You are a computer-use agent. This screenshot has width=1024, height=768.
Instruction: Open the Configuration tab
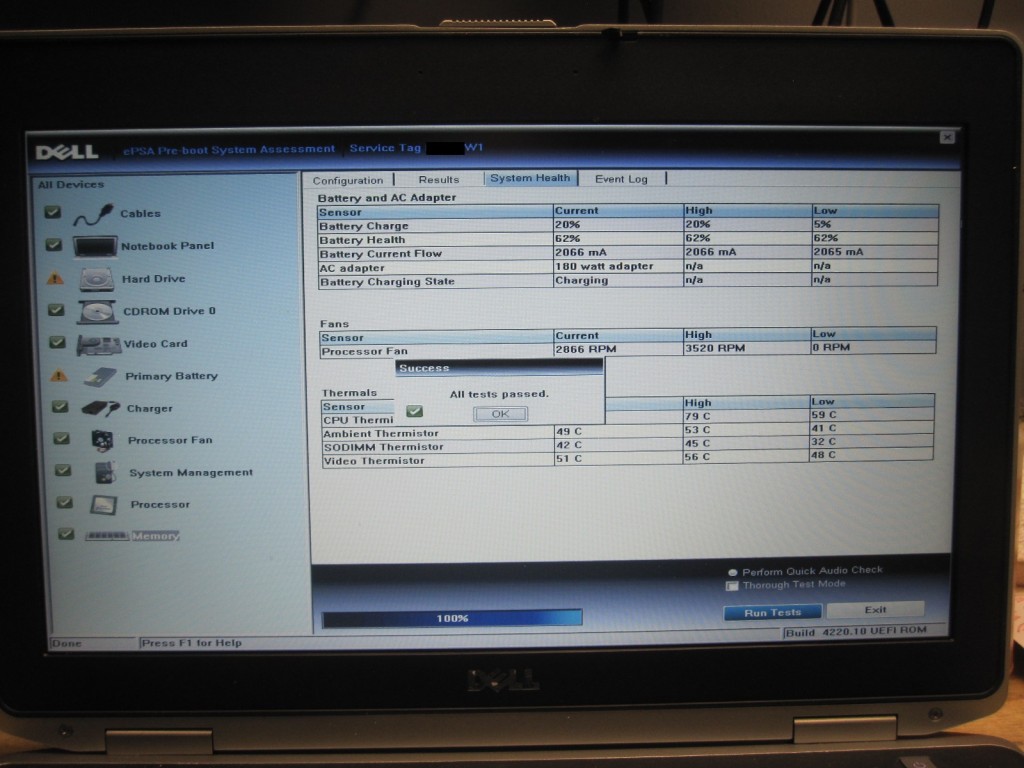348,180
